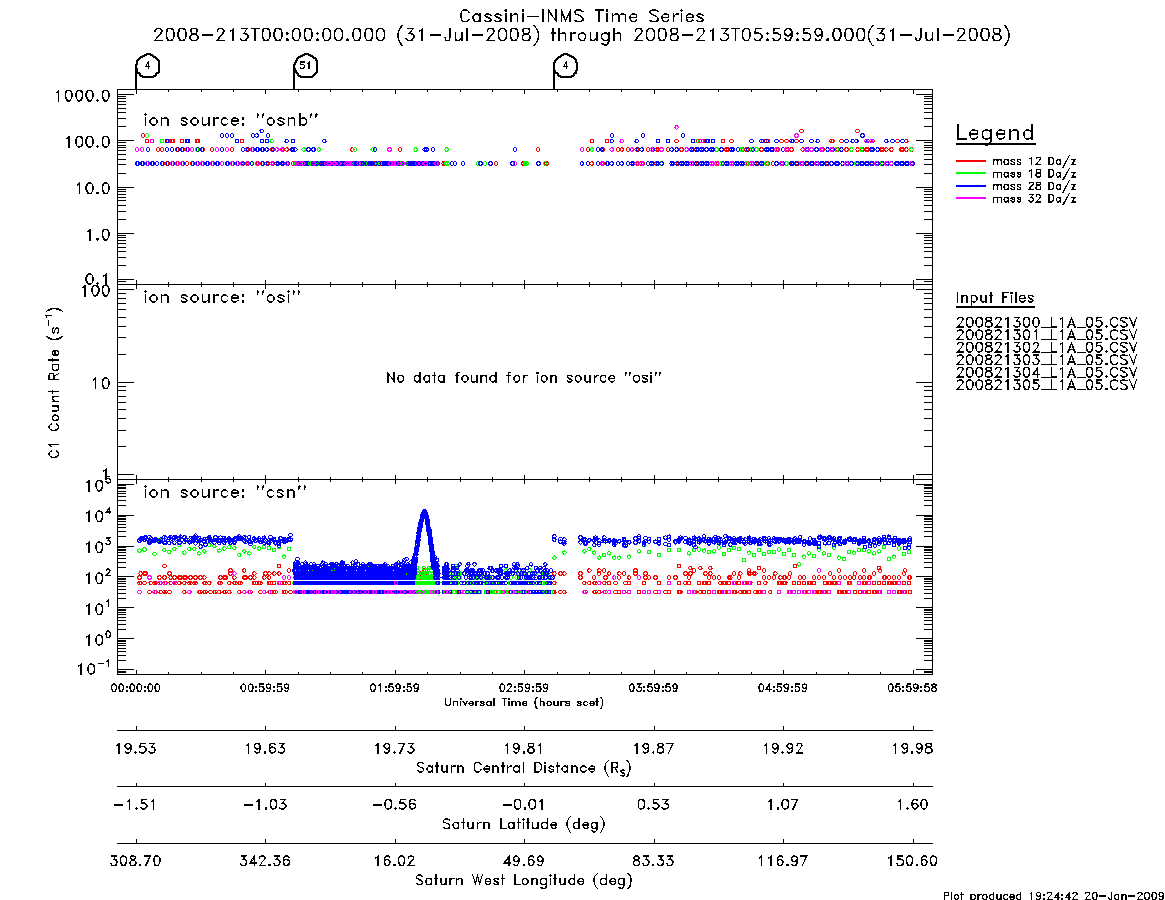The width and height of the screenshot is (1165, 900).
Task: Click the magenta mass 32 Da/z legend line
Action: click(x=970, y=199)
